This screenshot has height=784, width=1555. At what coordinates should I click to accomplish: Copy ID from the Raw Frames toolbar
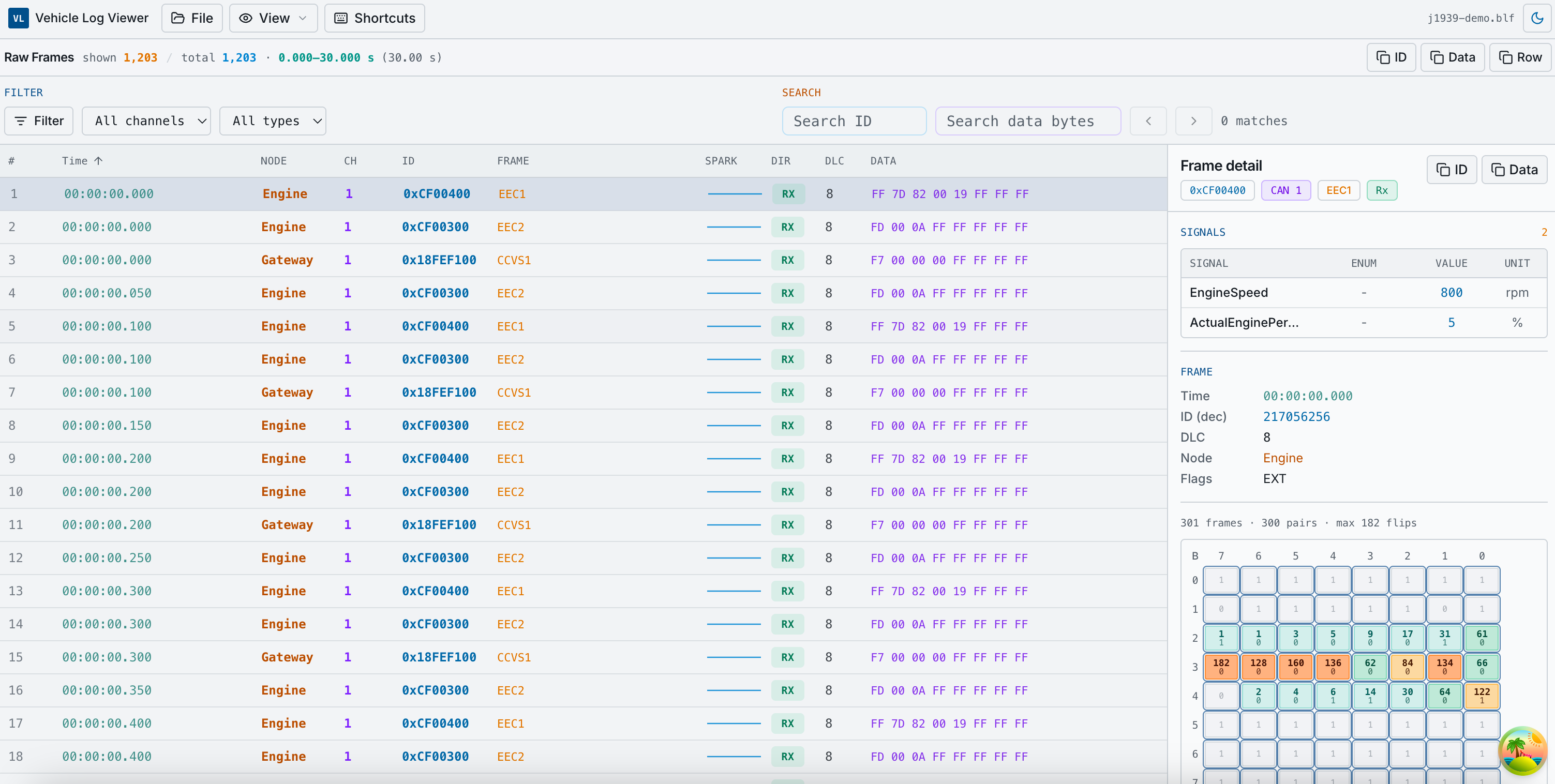(1391, 57)
